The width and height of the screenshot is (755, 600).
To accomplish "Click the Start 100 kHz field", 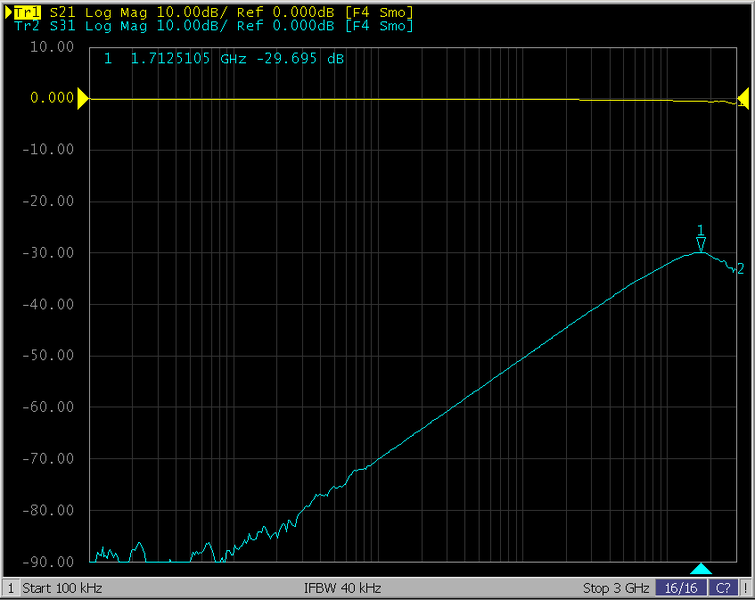I will point(62,587).
